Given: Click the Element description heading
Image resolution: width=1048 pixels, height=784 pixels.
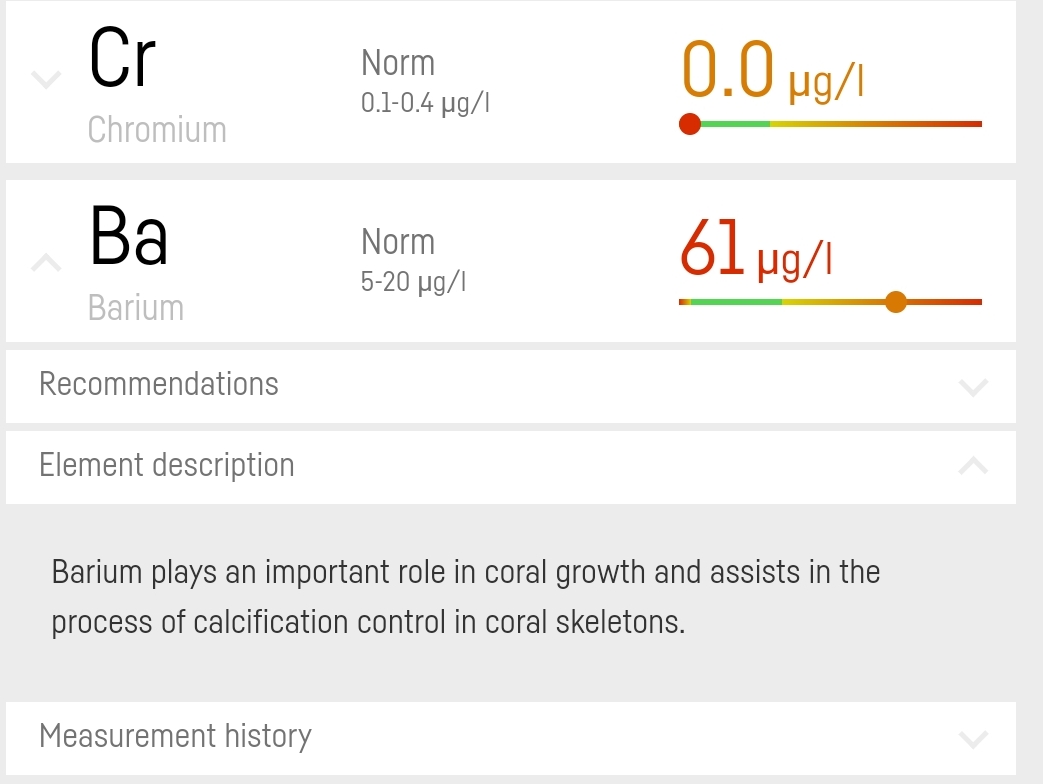Looking at the screenshot, I should [167, 465].
